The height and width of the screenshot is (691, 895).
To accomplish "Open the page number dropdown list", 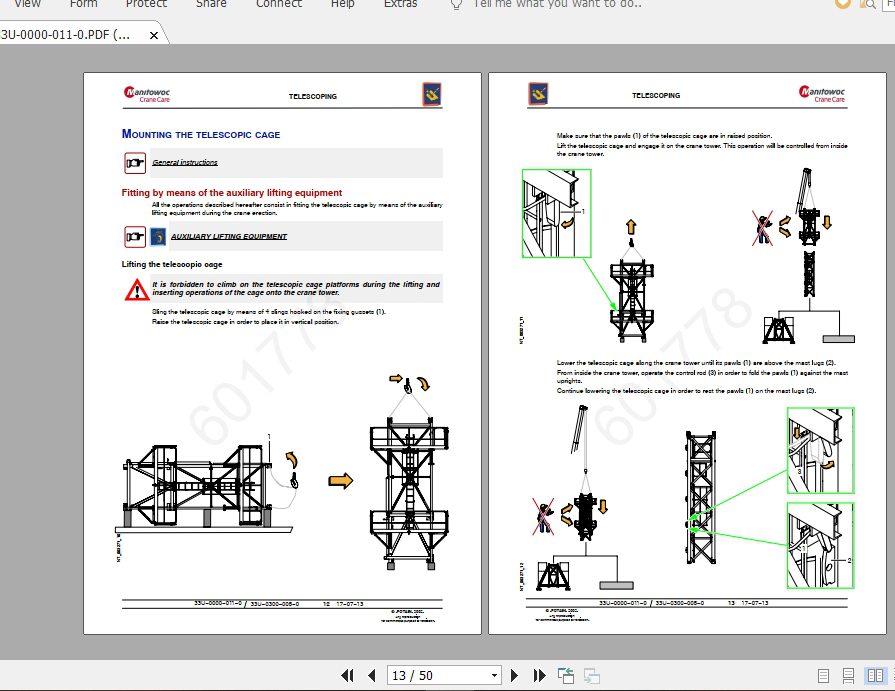I will click(494, 675).
